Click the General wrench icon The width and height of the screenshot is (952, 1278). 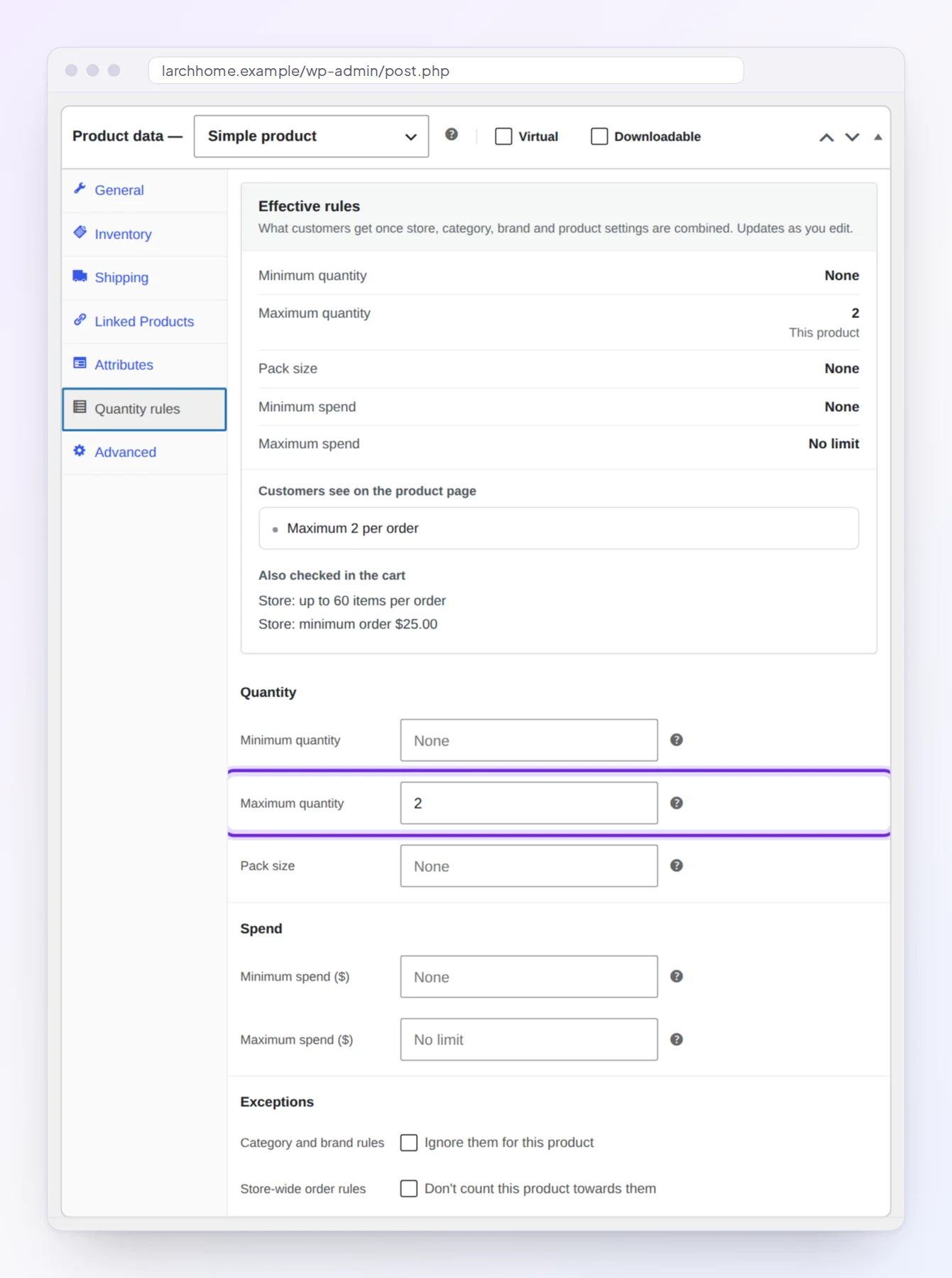[80, 189]
